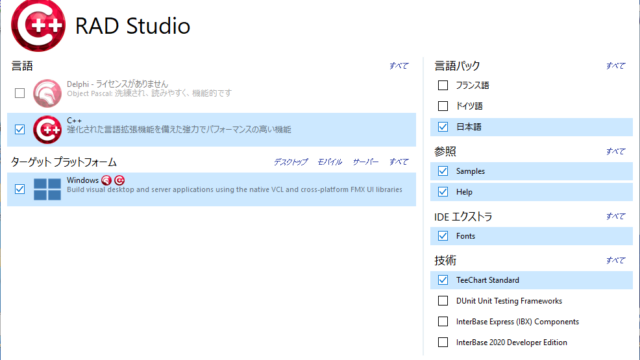Click すべて link in 参照 section
Image resolution: width=640 pixels, height=360 pixels.
click(616, 151)
